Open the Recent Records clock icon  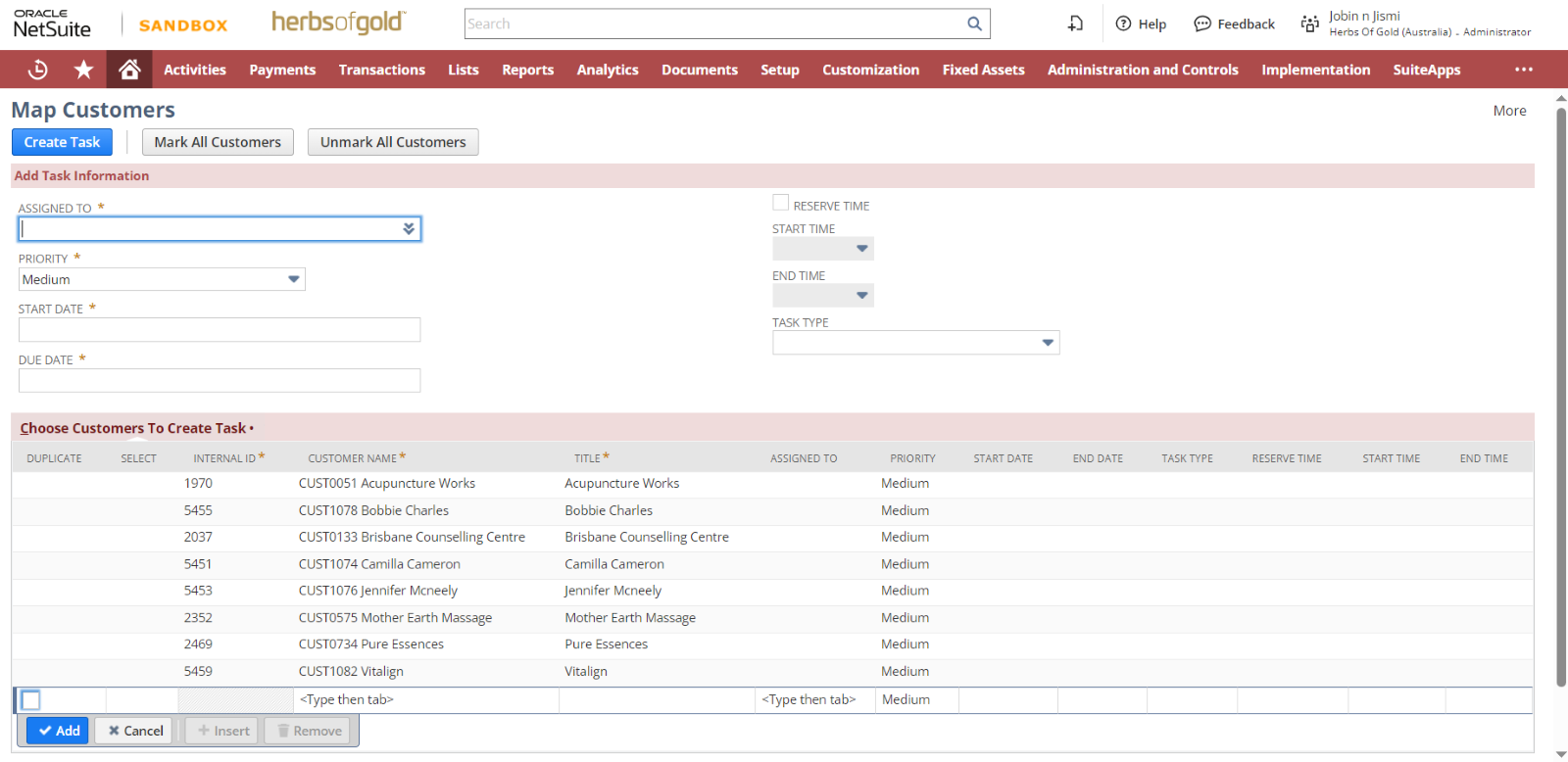point(38,70)
